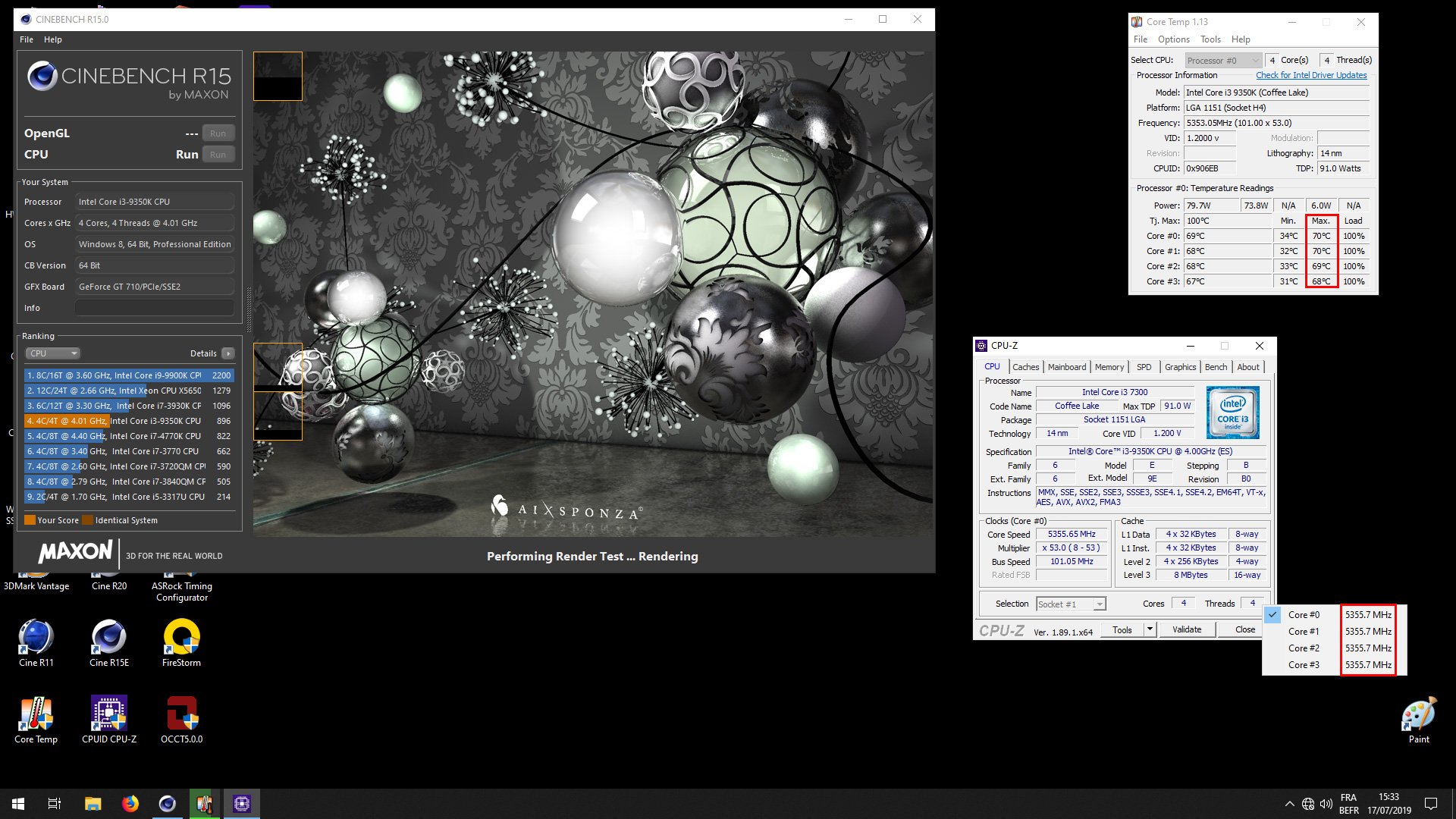The image size is (1456, 819).
Task: Open Task View on taskbar
Action: click(55, 804)
